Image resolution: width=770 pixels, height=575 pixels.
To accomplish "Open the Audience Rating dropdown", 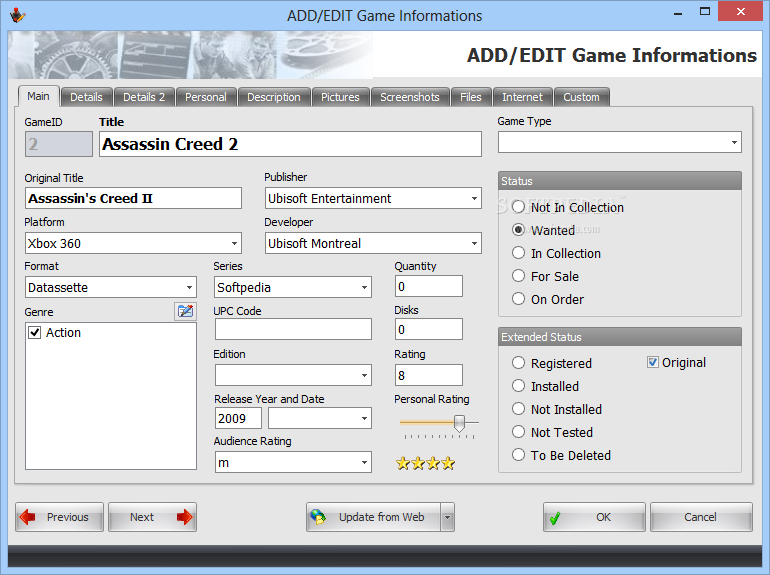I will point(364,462).
